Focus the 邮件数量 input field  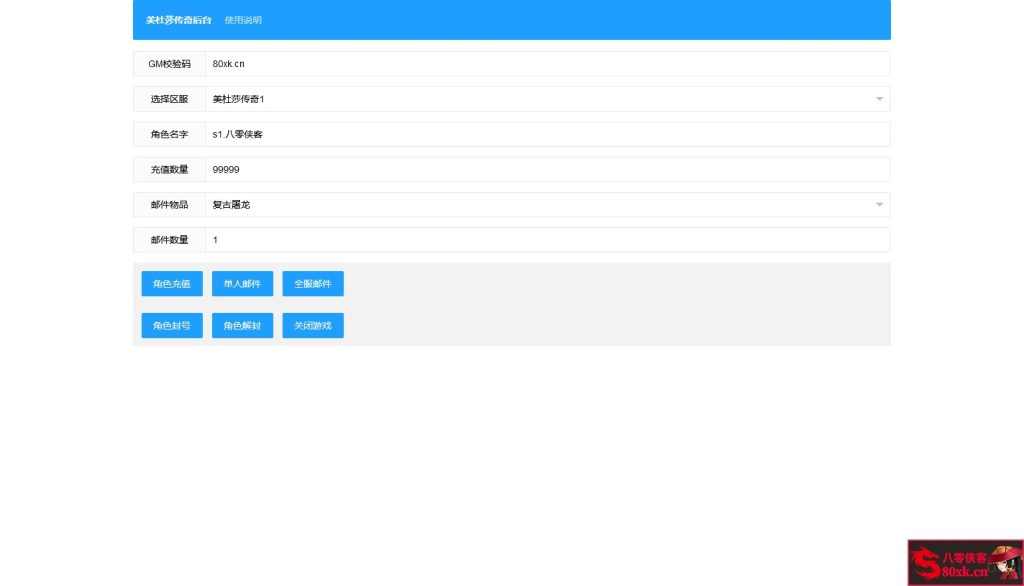[x=546, y=240]
